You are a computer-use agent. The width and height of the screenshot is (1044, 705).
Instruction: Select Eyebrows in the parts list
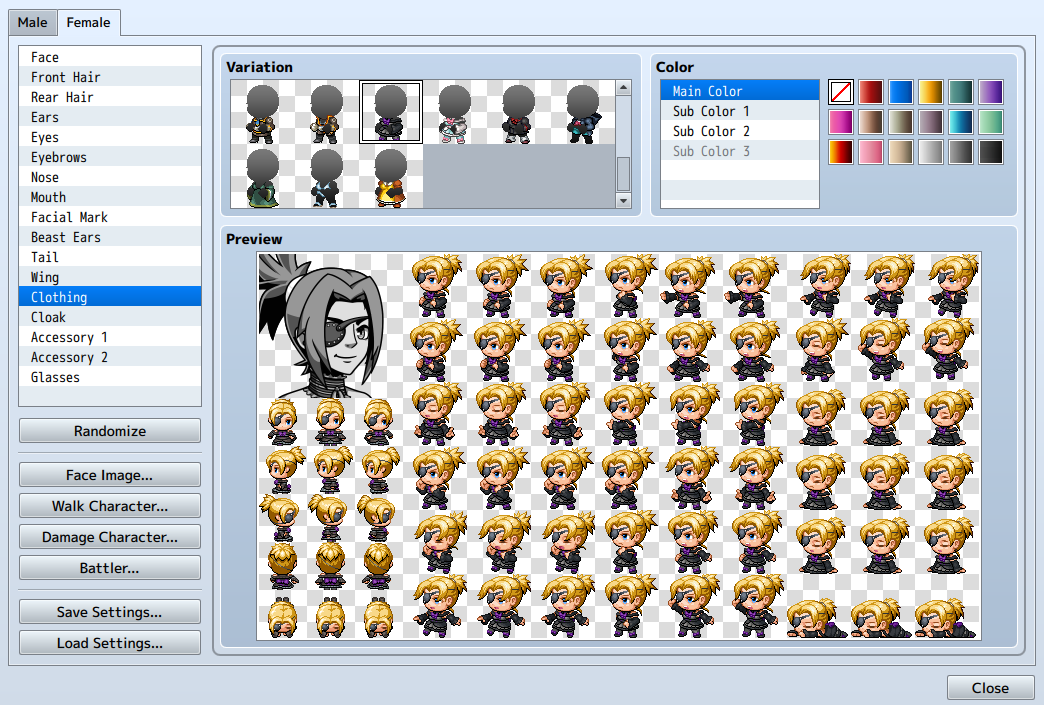coord(110,157)
